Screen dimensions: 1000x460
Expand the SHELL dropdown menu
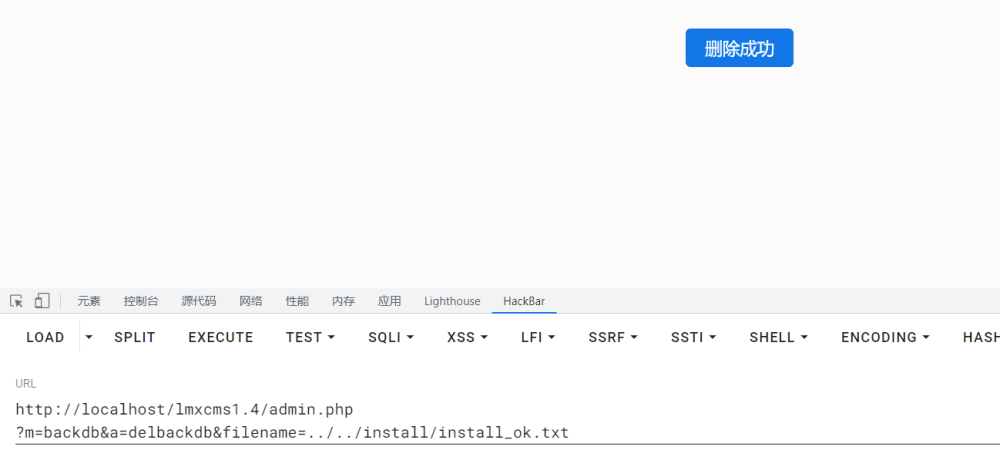pyautogui.click(x=779, y=338)
